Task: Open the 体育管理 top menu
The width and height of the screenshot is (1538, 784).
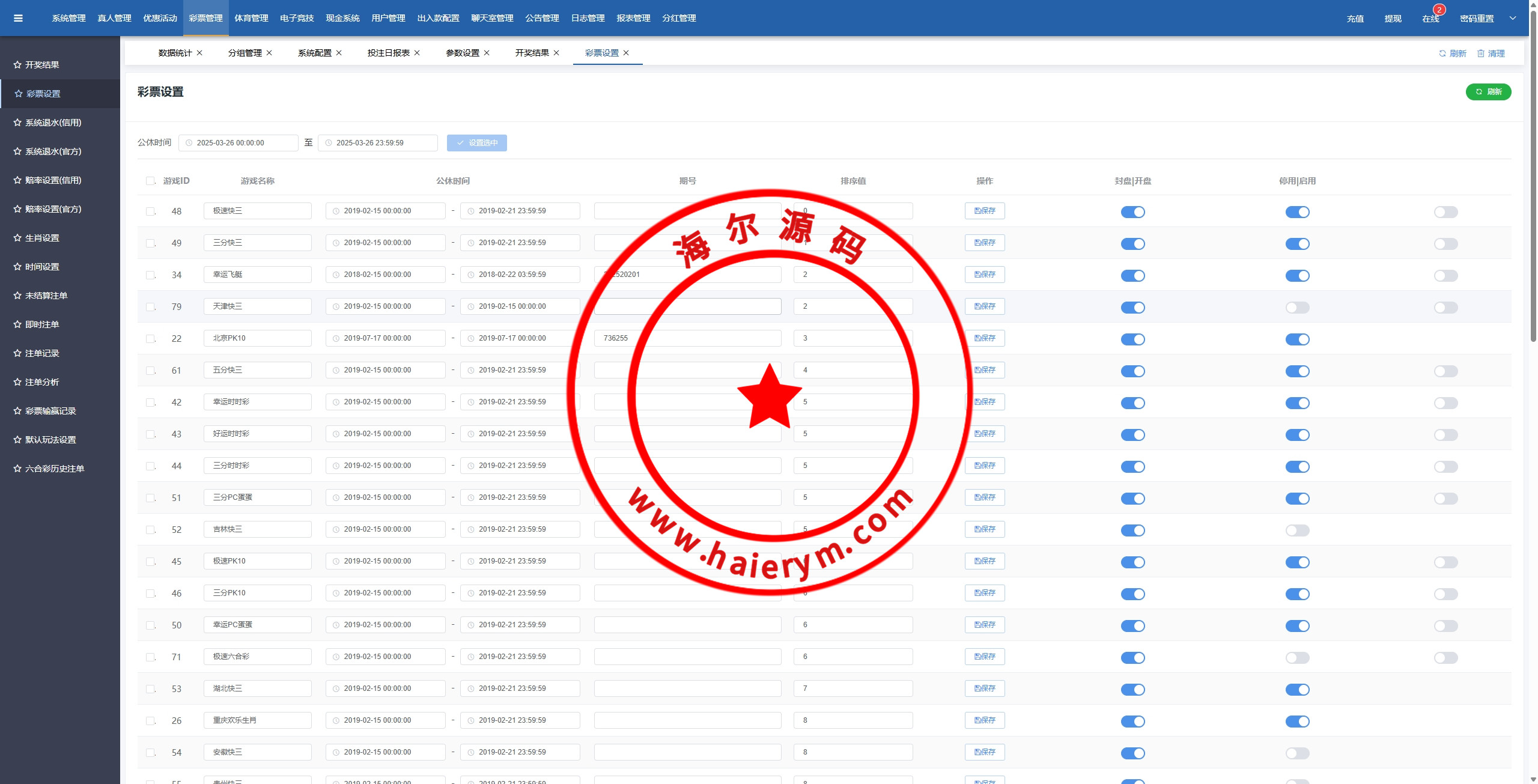Action: pos(251,18)
